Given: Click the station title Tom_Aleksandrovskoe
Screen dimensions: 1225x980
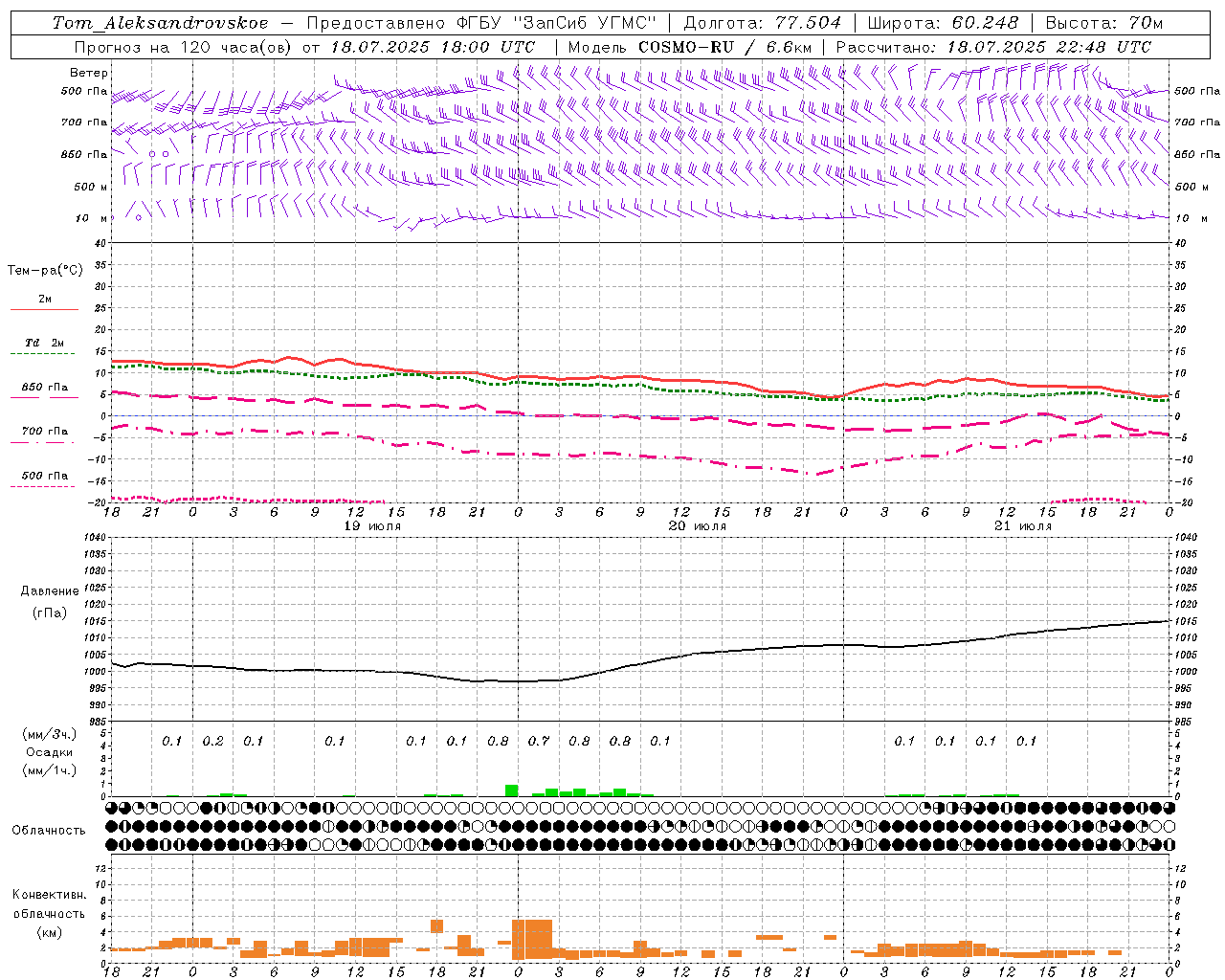Looking at the screenshot, I should click(160, 23).
